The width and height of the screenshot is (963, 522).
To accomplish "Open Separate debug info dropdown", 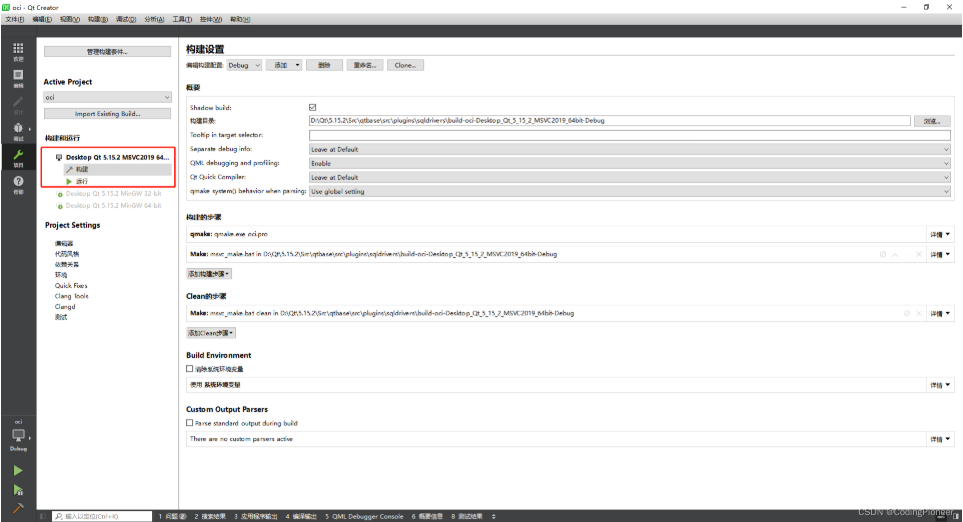I will pyautogui.click(x=630, y=149).
